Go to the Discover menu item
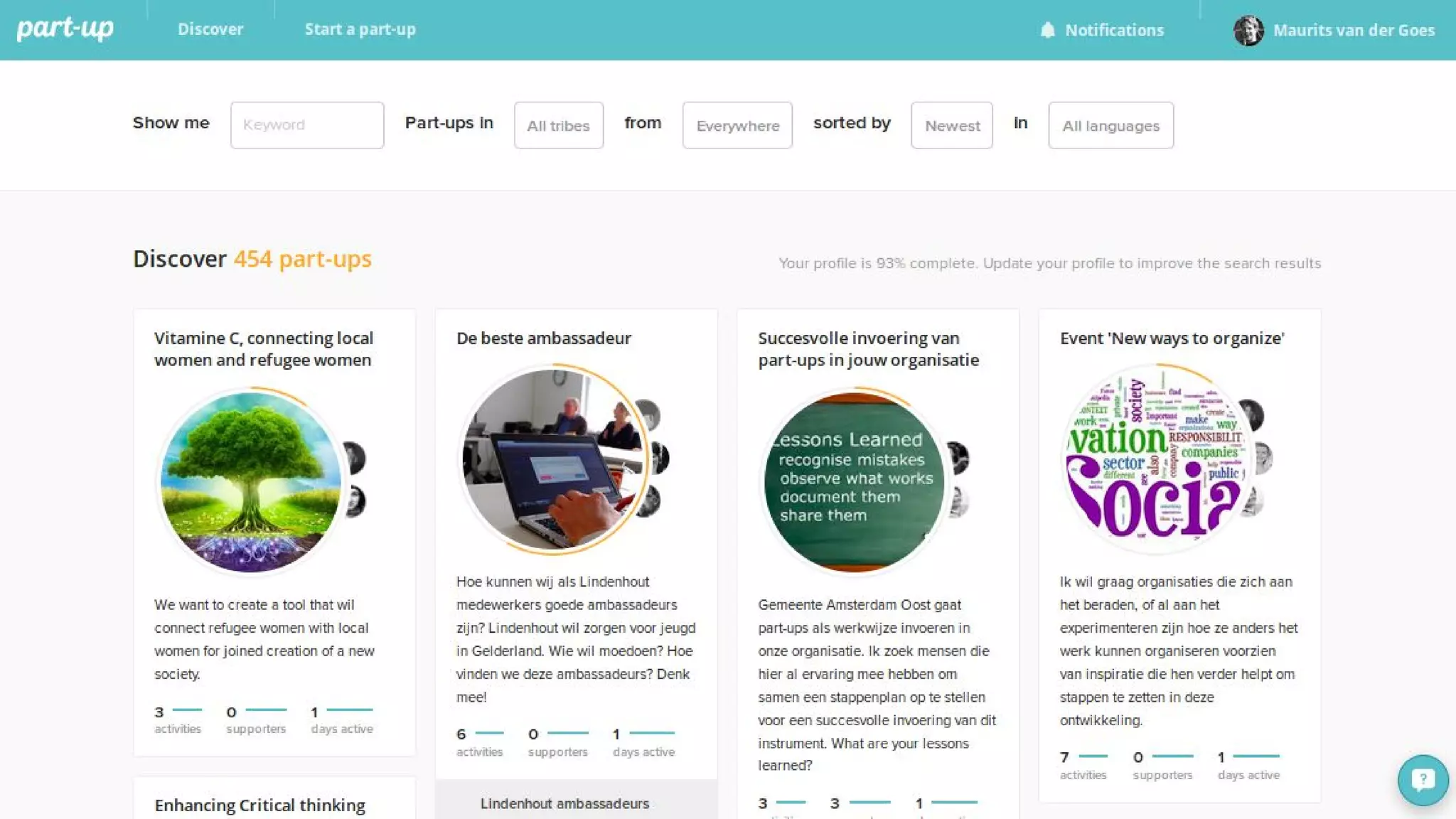 [210, 29]
